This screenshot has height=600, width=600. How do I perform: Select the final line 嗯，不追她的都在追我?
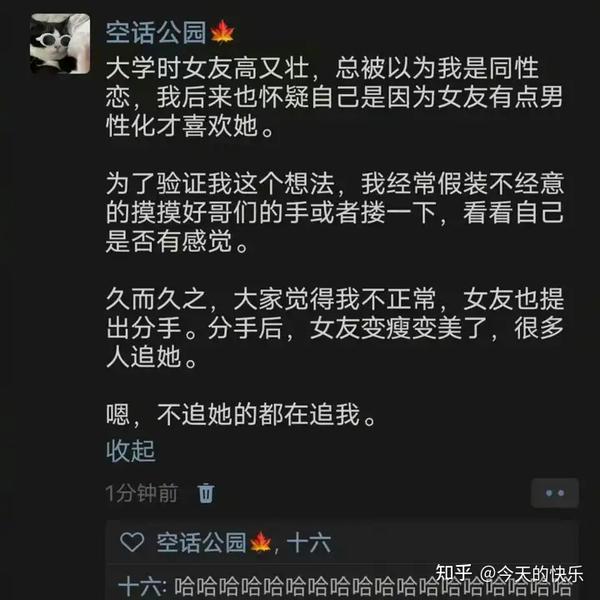pos(241,414)
